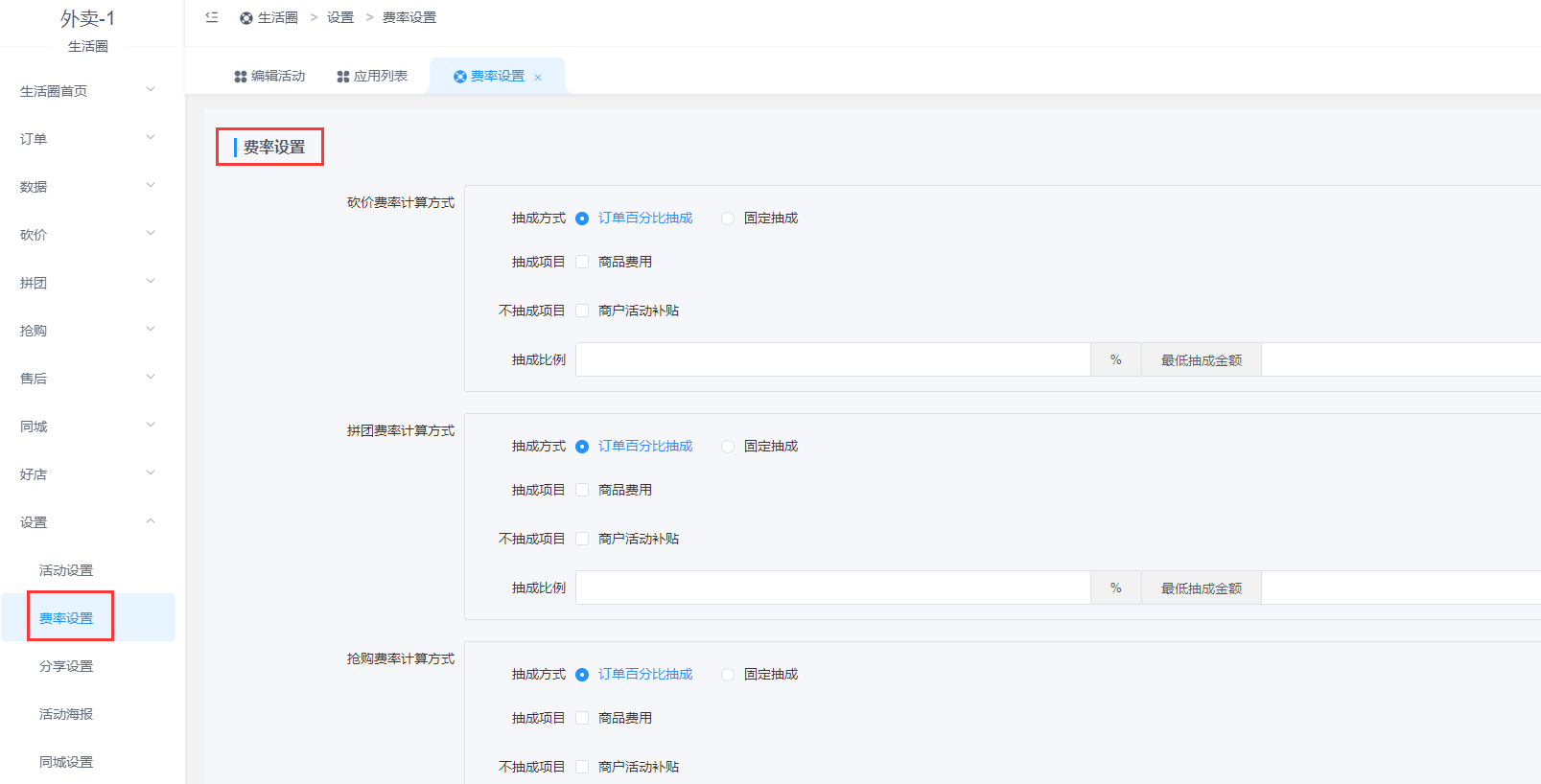Expand the 同城 sidebar menu
The image size is (1541, 784).
[x=86, y=427]
